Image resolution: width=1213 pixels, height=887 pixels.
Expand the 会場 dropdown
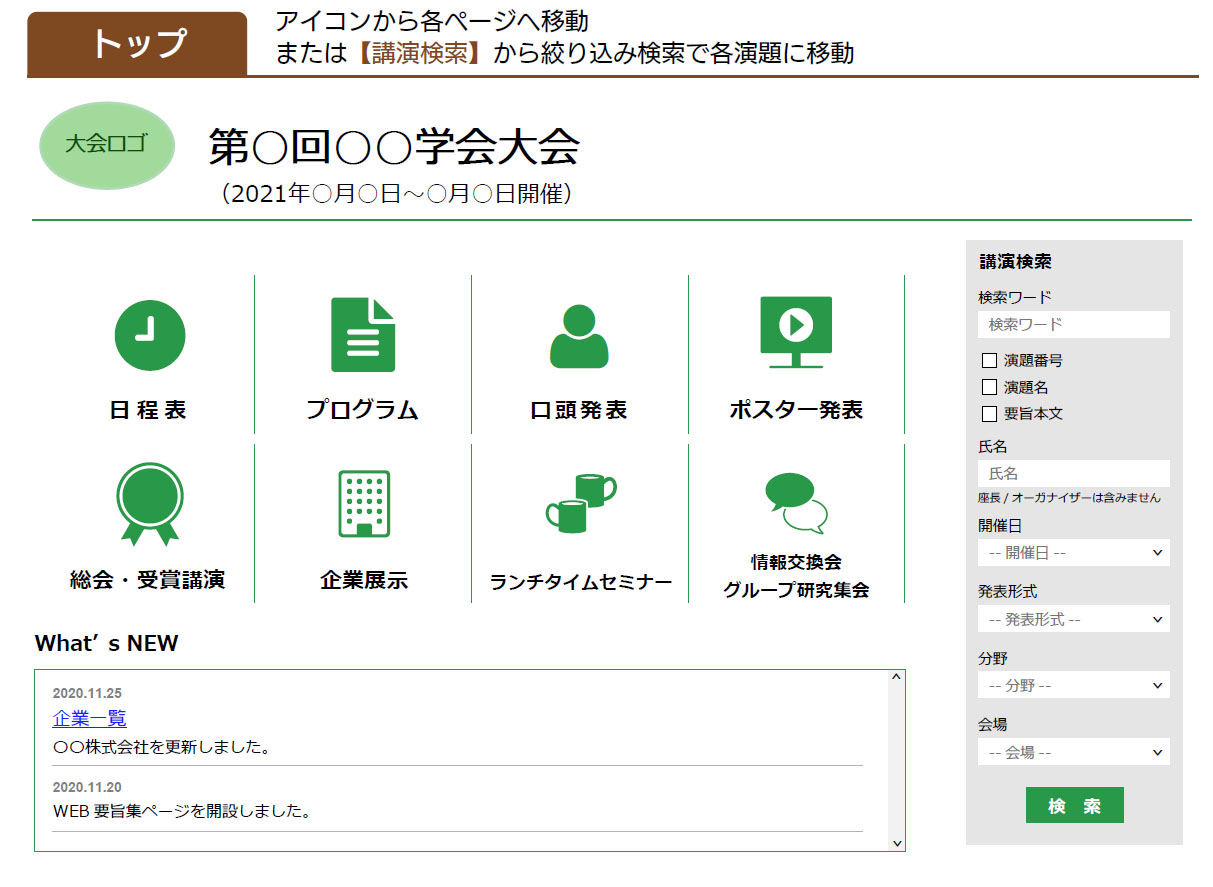click(x=1074, y=752)
